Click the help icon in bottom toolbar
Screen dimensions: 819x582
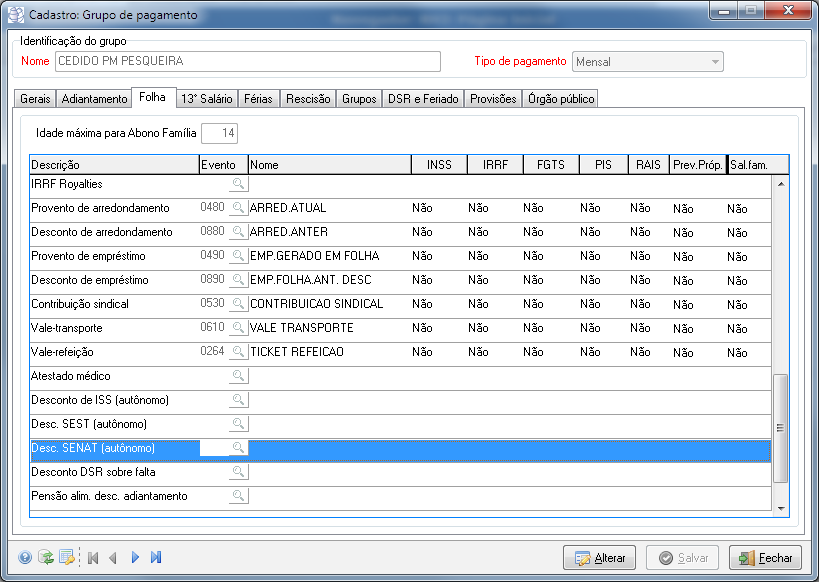pos(25,558)
